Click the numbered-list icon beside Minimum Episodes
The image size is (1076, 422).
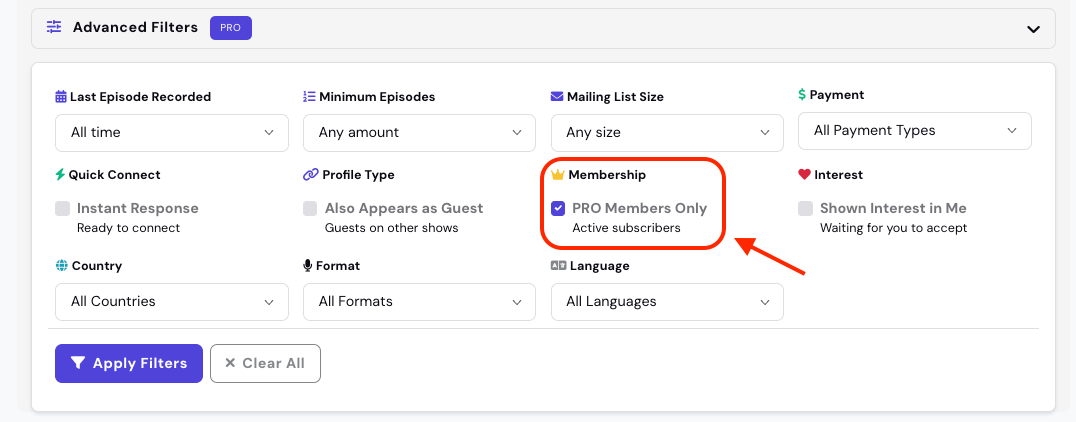click(309, 97)
